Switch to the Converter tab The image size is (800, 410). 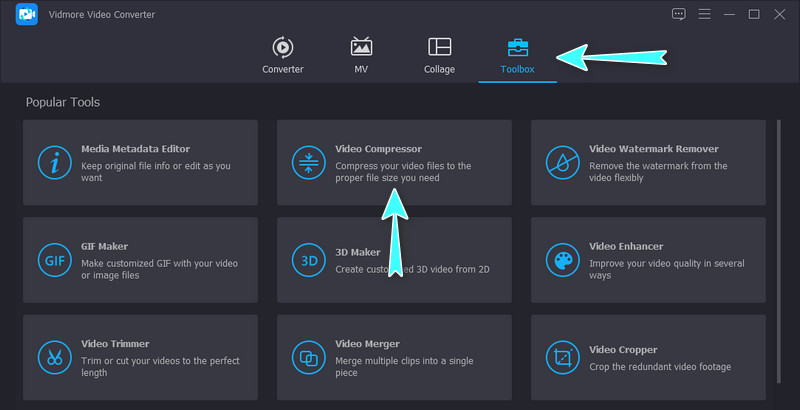point(282,55)
